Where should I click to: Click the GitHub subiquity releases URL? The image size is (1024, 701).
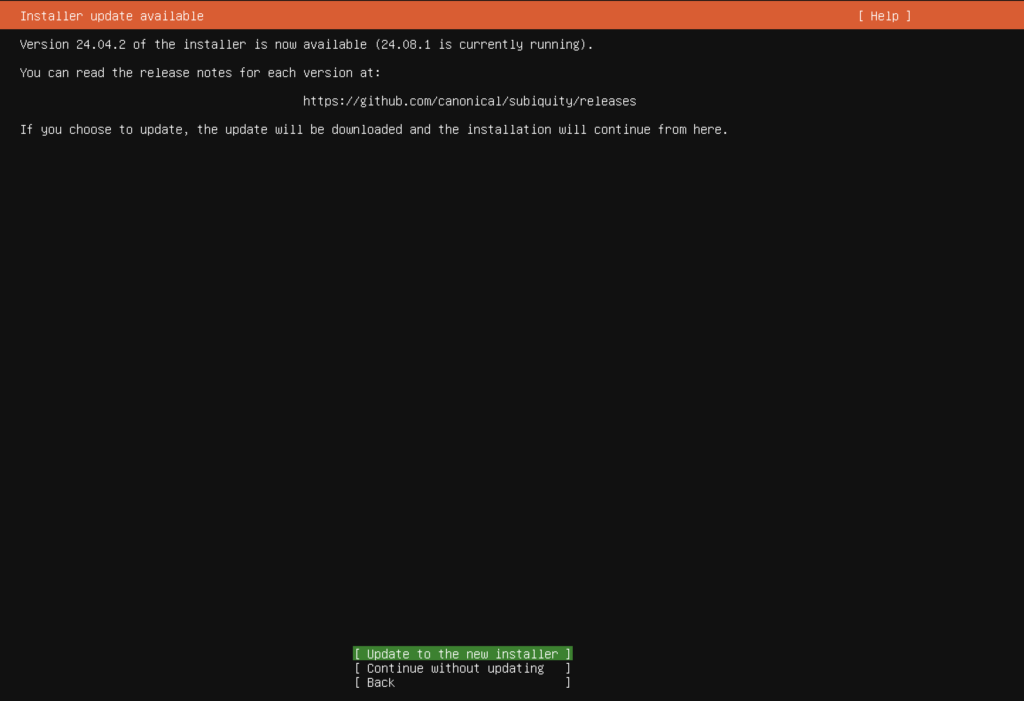click(x=469, y=101)
